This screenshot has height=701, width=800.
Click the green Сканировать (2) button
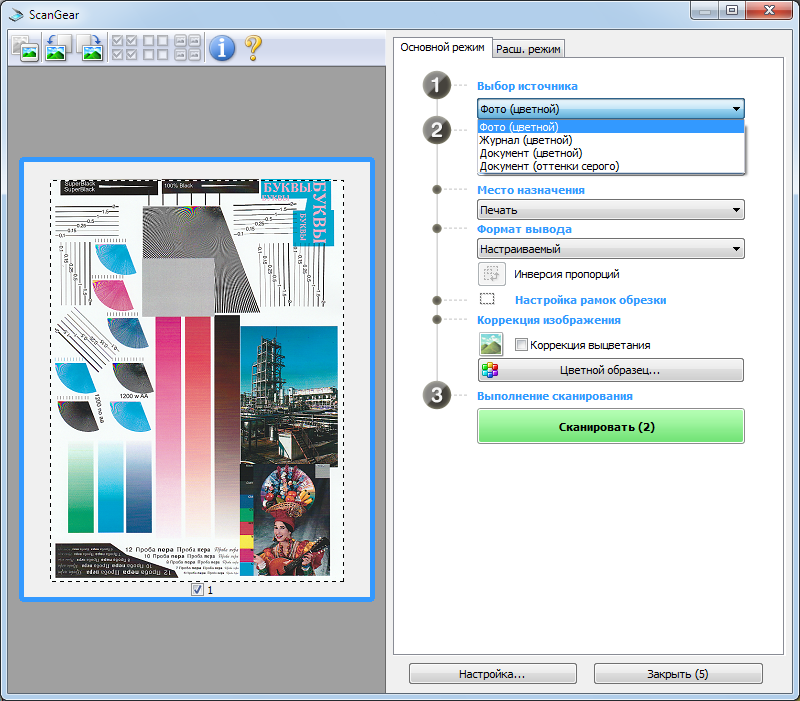(x=611, y=426)
